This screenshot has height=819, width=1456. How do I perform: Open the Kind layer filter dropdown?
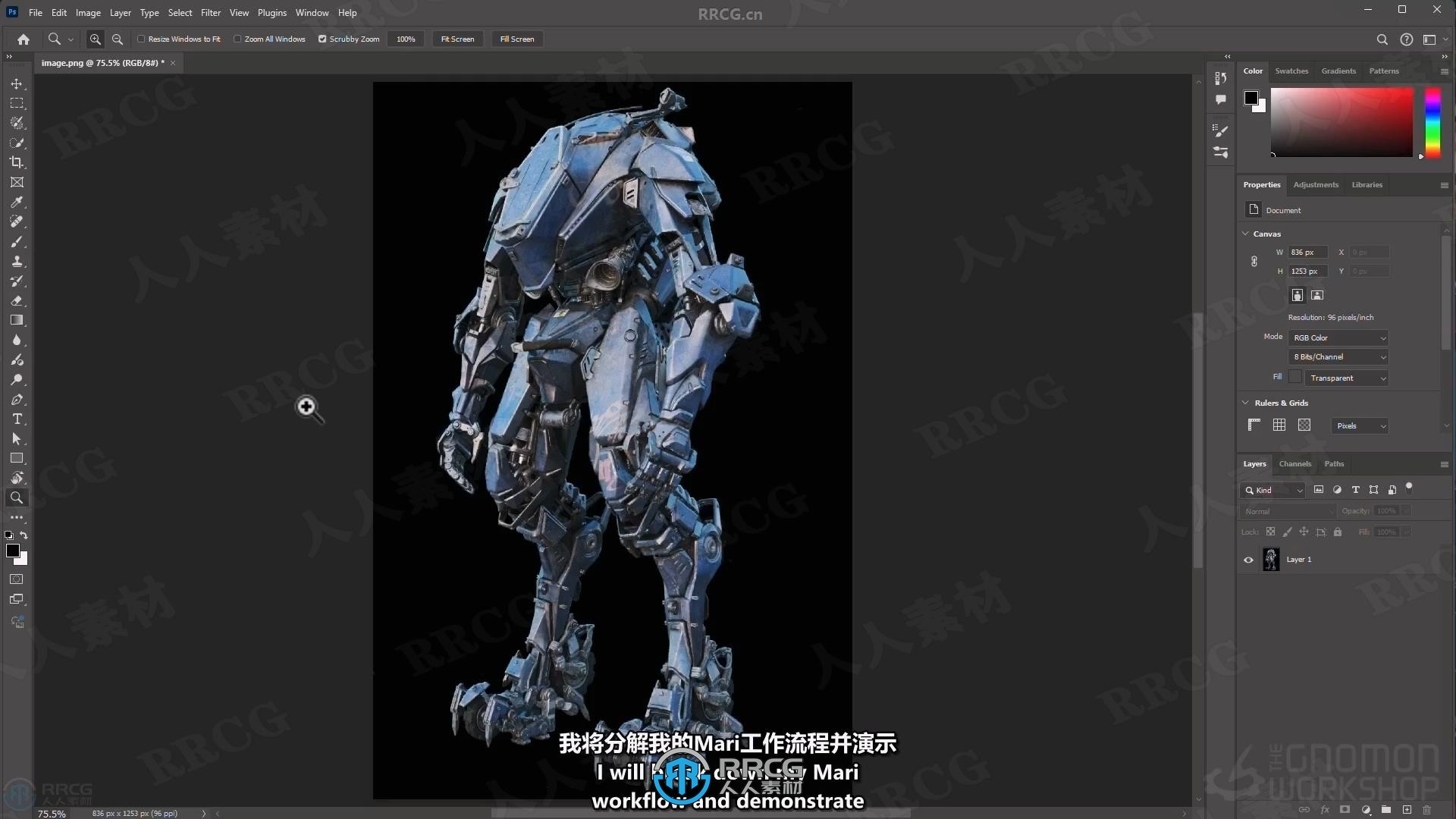pos(1272,490)
